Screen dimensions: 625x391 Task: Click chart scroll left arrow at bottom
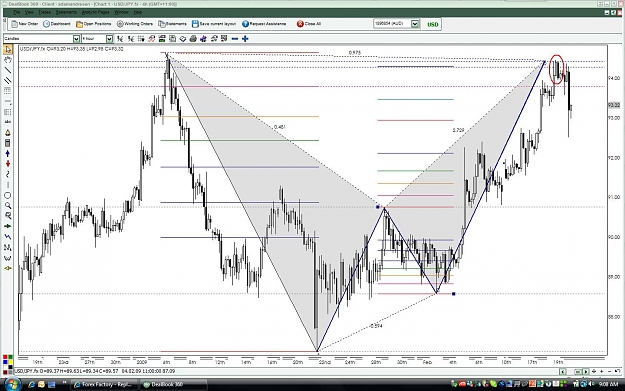point(562,371)
